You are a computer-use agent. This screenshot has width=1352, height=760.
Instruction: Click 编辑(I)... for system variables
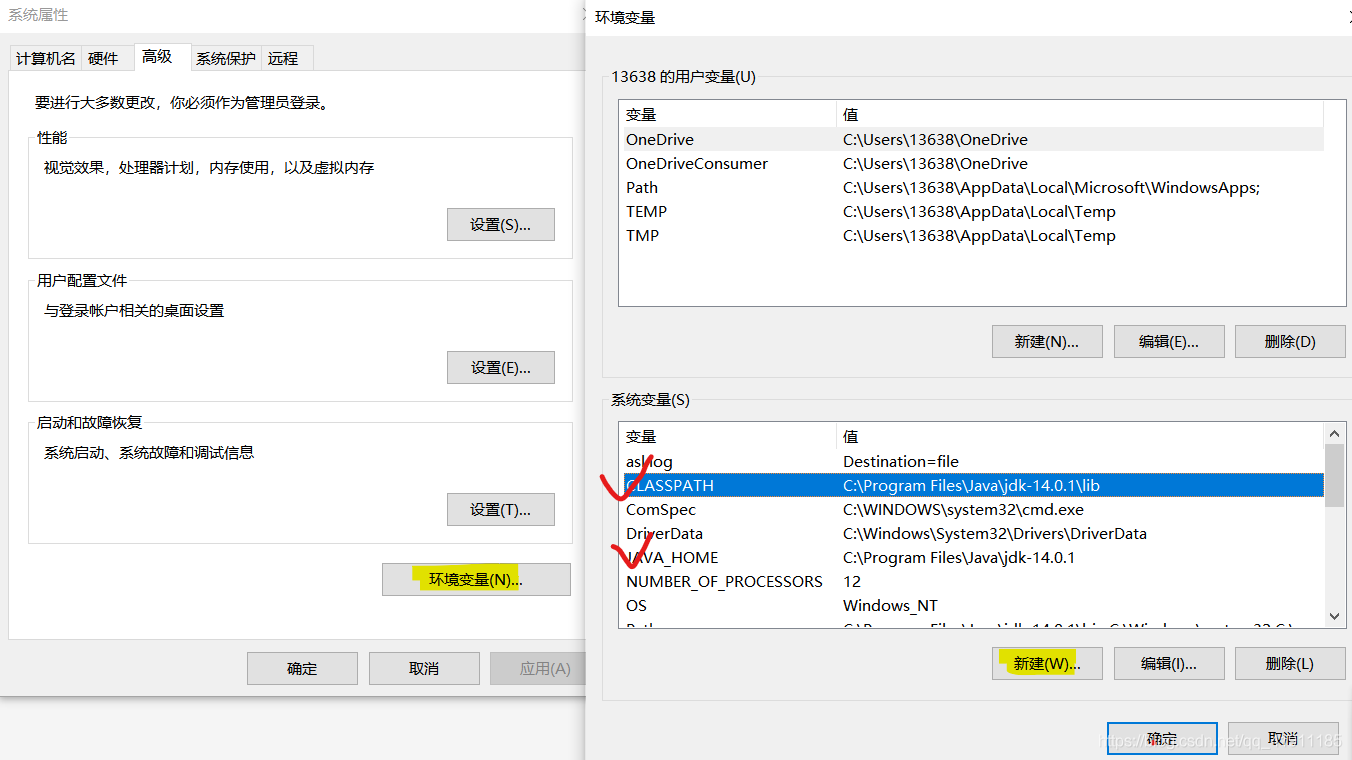(1169, 663)
